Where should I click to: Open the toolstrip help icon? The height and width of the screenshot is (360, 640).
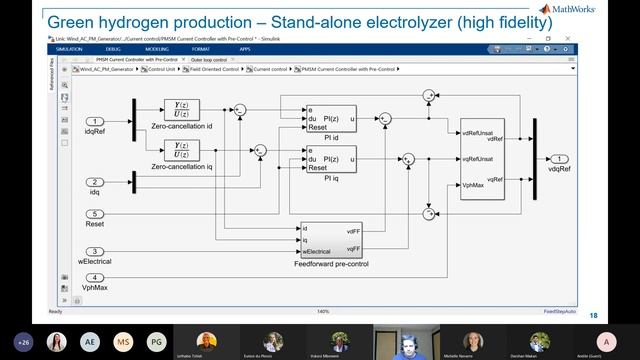tap(547, 49)
